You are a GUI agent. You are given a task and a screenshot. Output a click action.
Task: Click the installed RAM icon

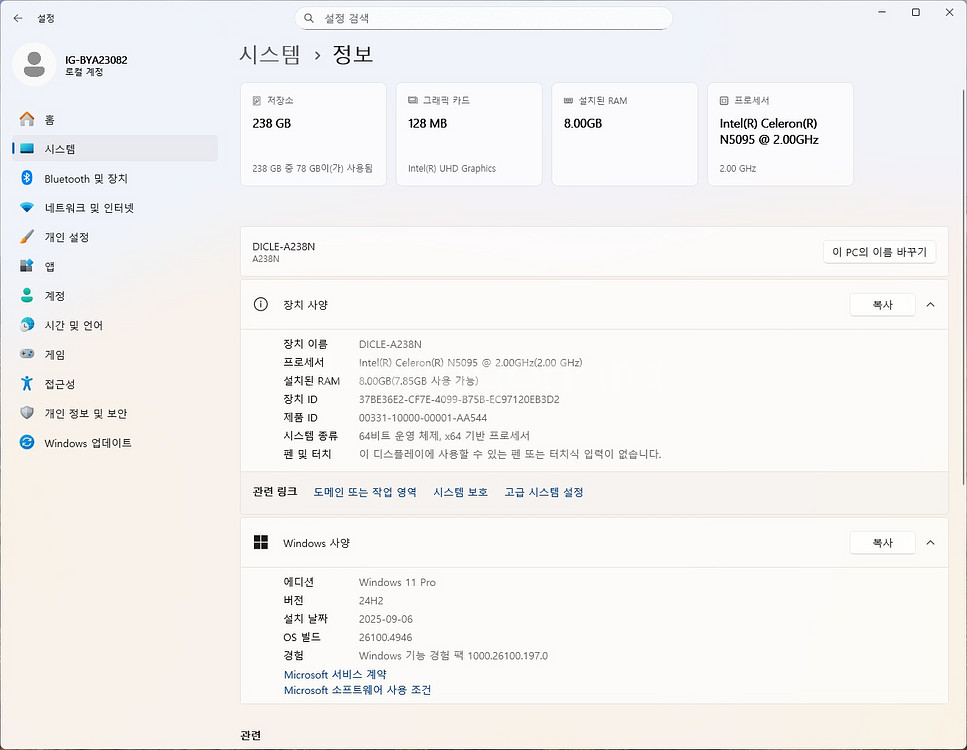(569, 101)
